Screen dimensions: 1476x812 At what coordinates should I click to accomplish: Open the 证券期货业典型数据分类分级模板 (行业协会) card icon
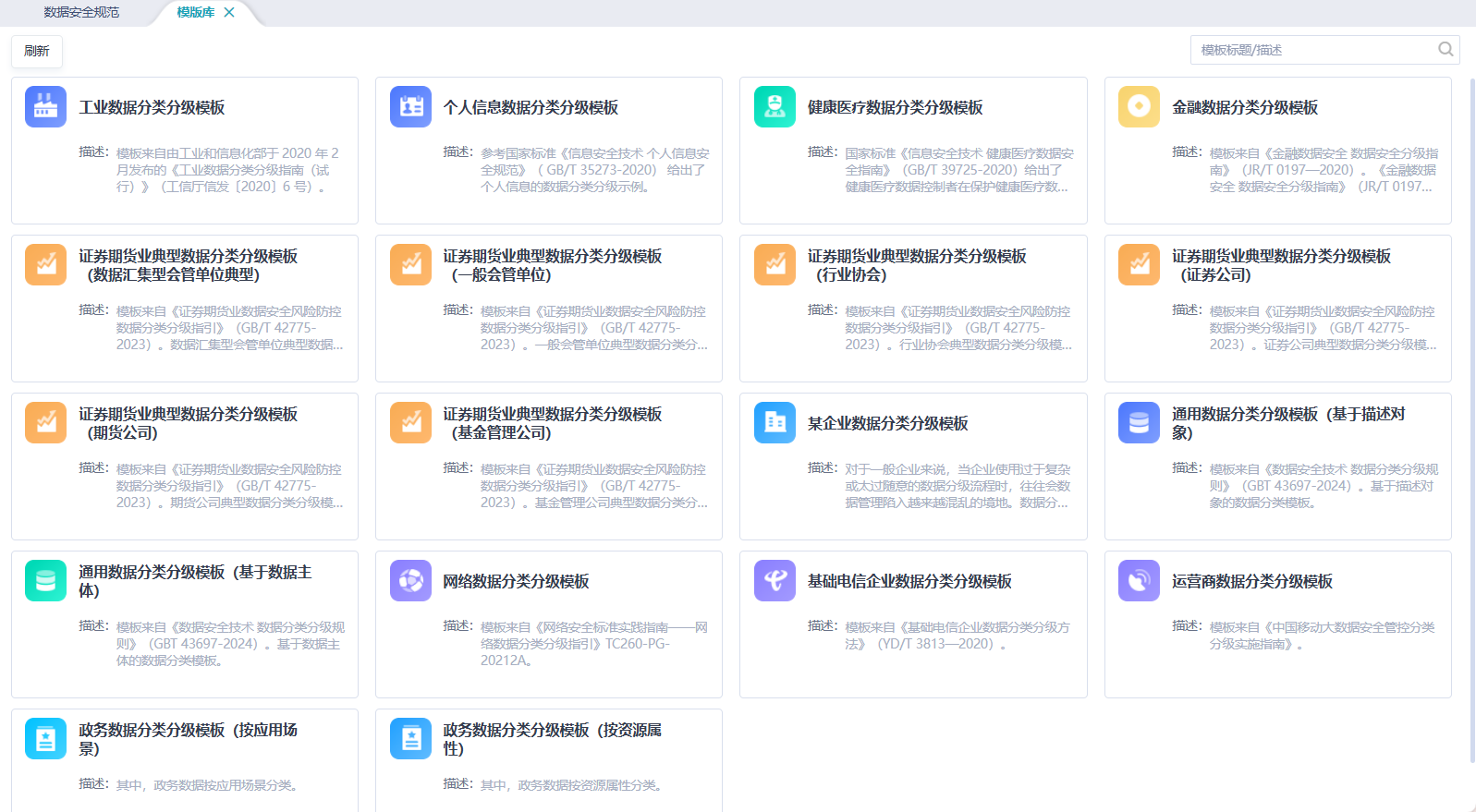tap(775, 265)
